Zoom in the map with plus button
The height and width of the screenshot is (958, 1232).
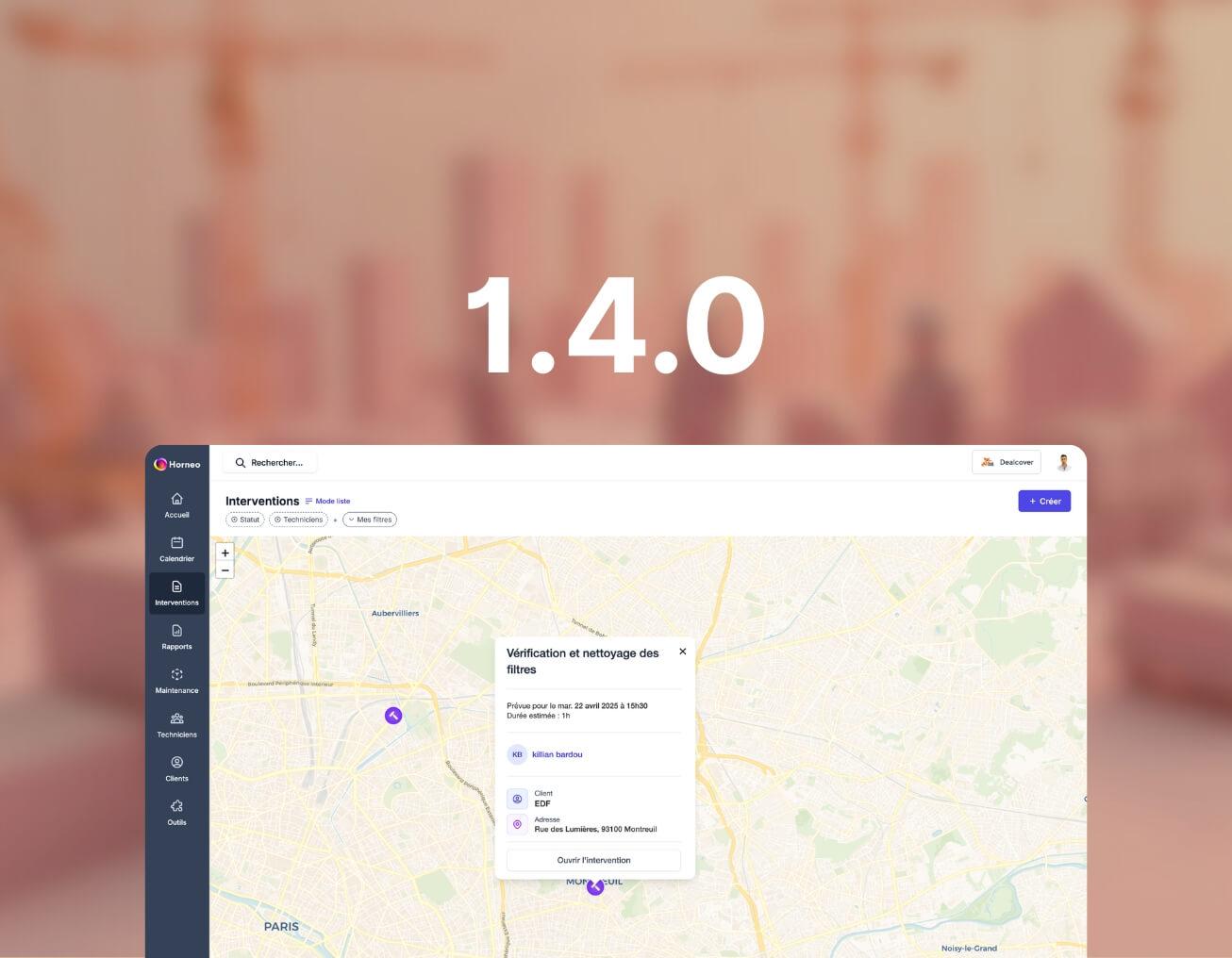point(225,553)
